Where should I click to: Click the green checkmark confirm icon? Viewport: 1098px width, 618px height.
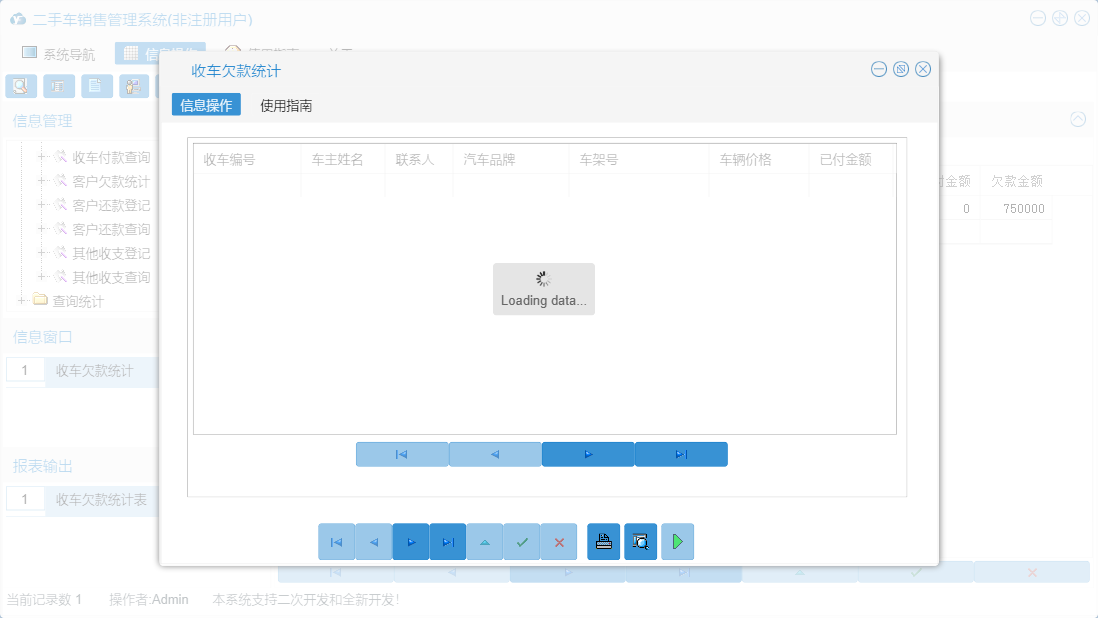pos(522,541)
